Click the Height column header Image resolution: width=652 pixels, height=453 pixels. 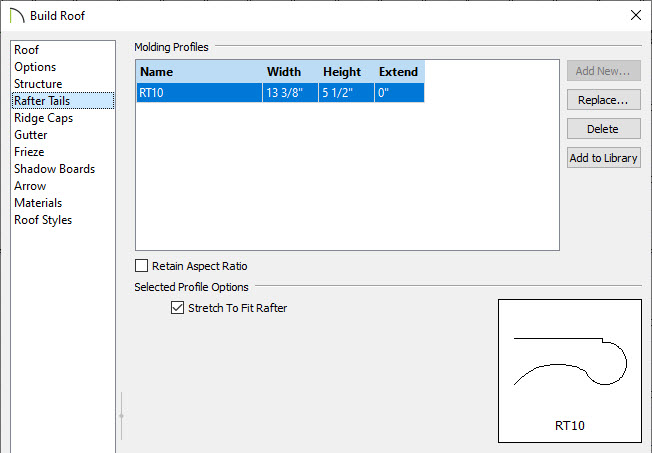[346, 72]
